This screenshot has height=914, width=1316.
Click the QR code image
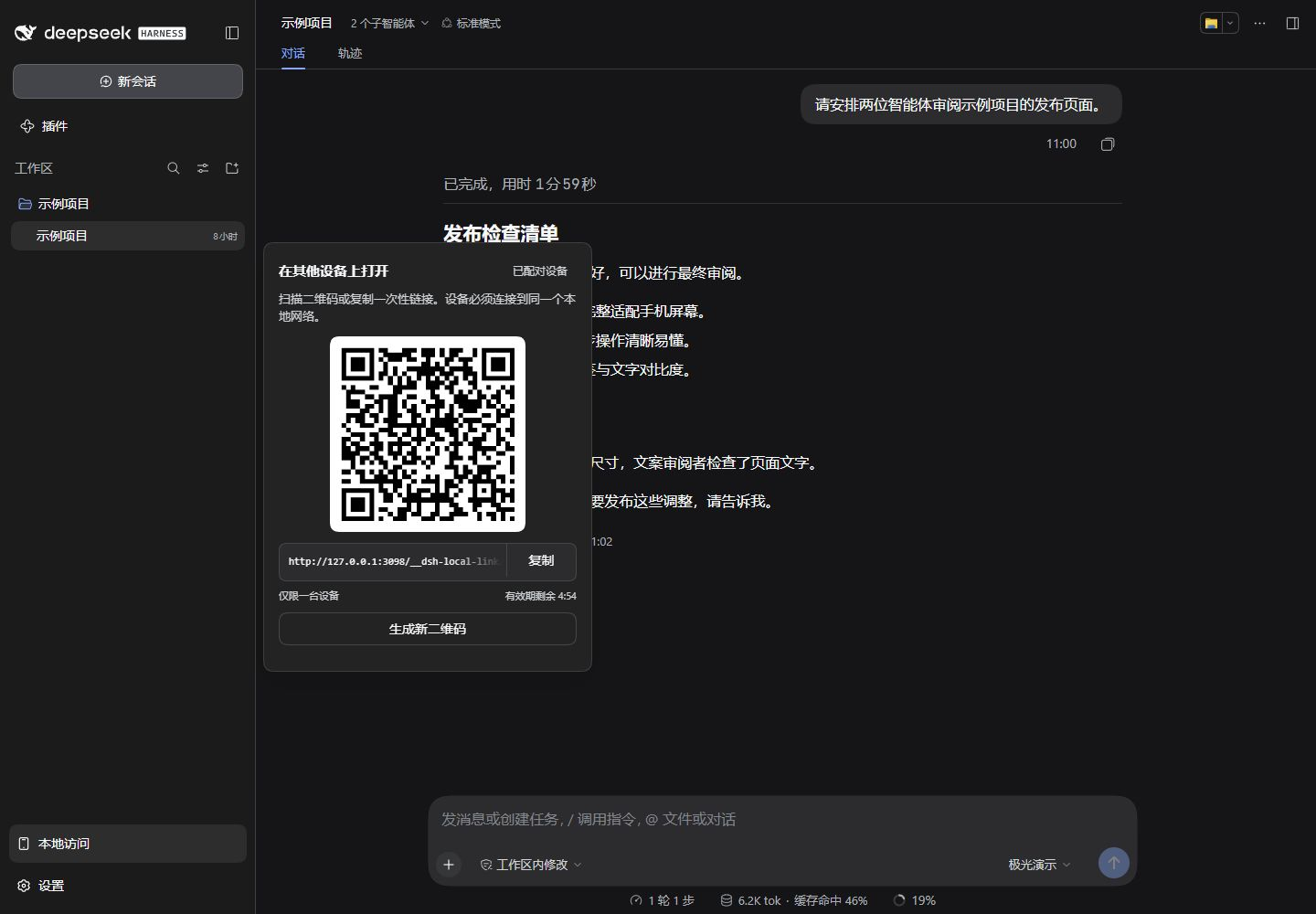428,433
